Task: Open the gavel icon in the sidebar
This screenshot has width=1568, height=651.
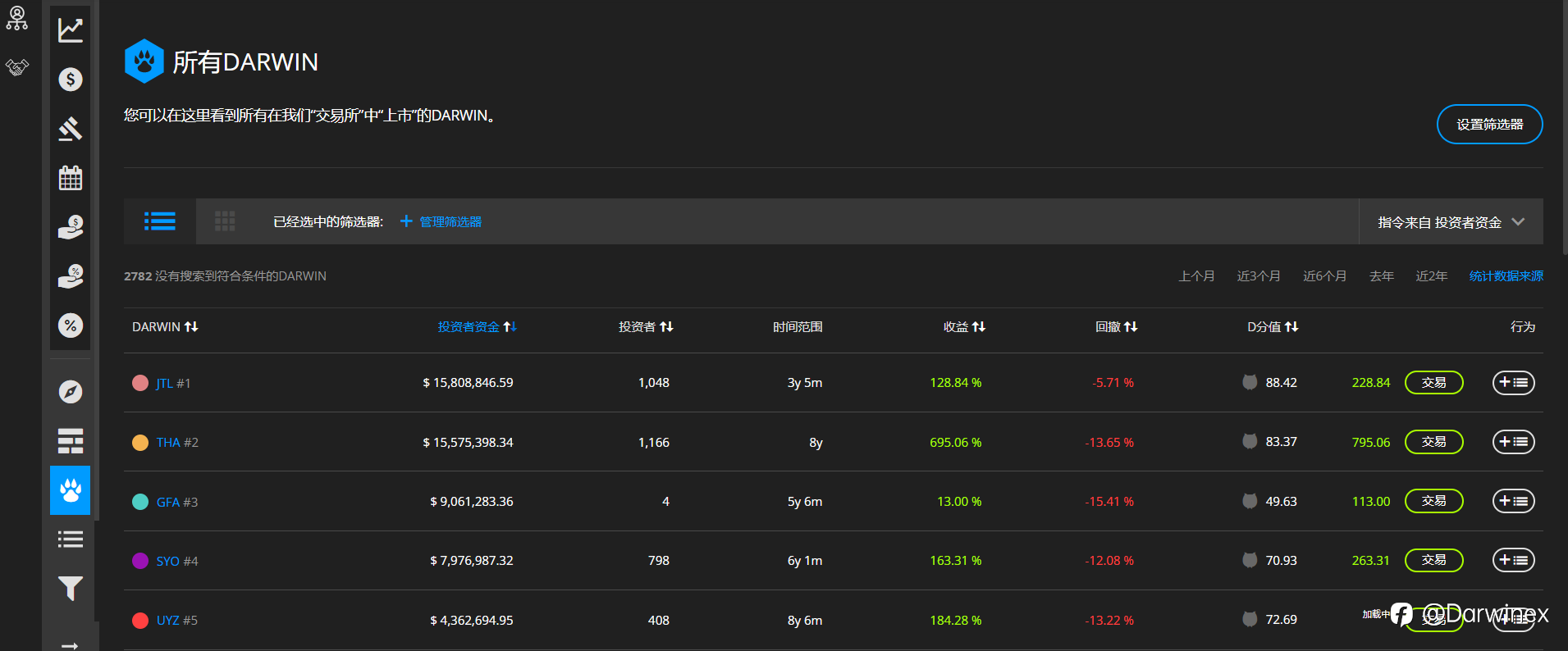Action: [71, 129]
